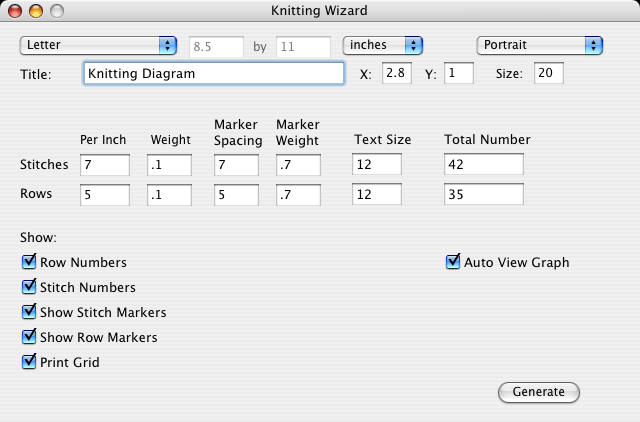The image size is (640, 422).
Task: Disable Show Stitch Markers
Action: point(29,312)
